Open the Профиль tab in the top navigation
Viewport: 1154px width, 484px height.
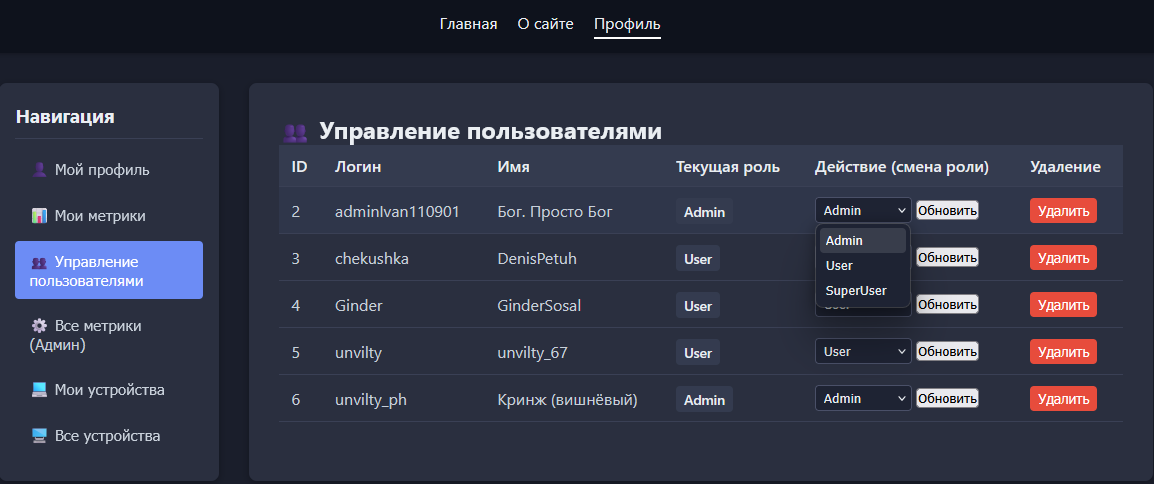click(627, 24)
